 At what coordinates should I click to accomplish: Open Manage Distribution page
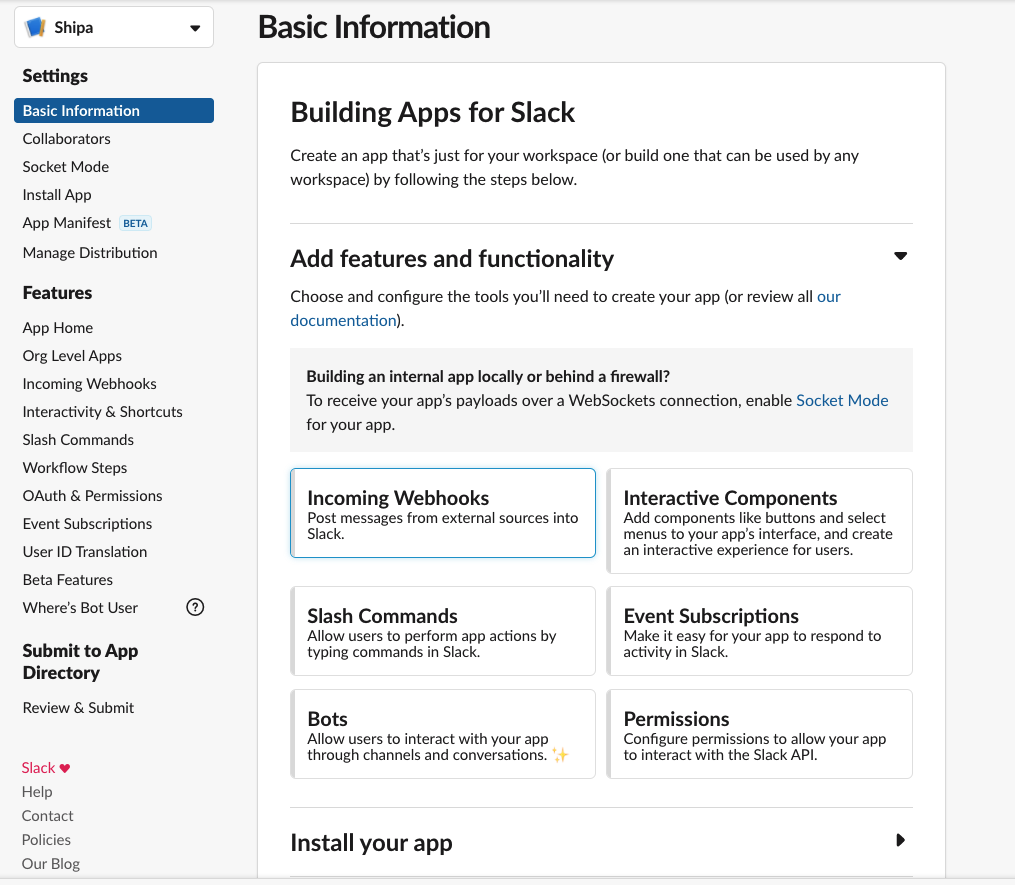tap(90, 252)
